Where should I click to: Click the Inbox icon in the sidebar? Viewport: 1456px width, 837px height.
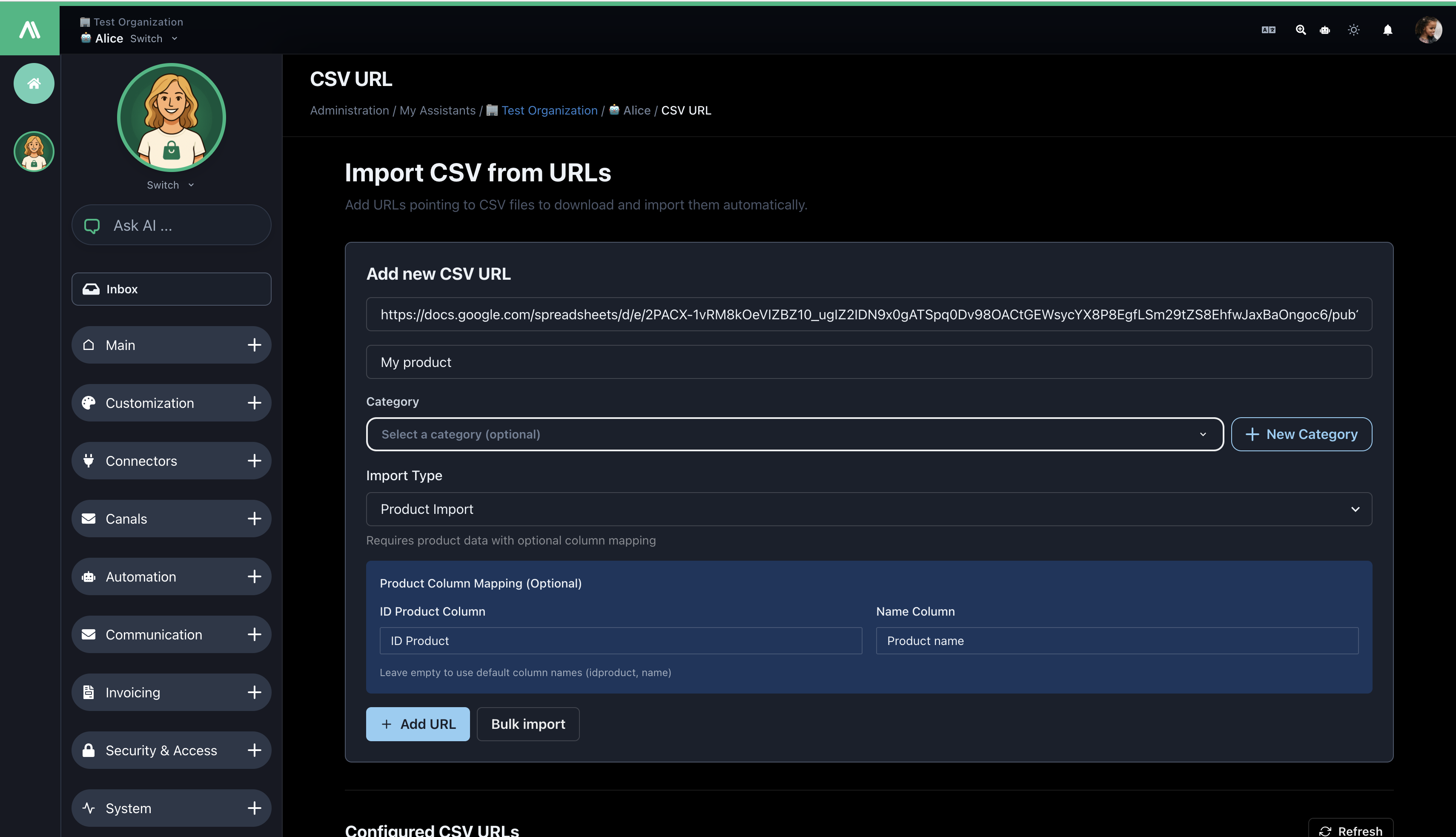coord(92,289)
